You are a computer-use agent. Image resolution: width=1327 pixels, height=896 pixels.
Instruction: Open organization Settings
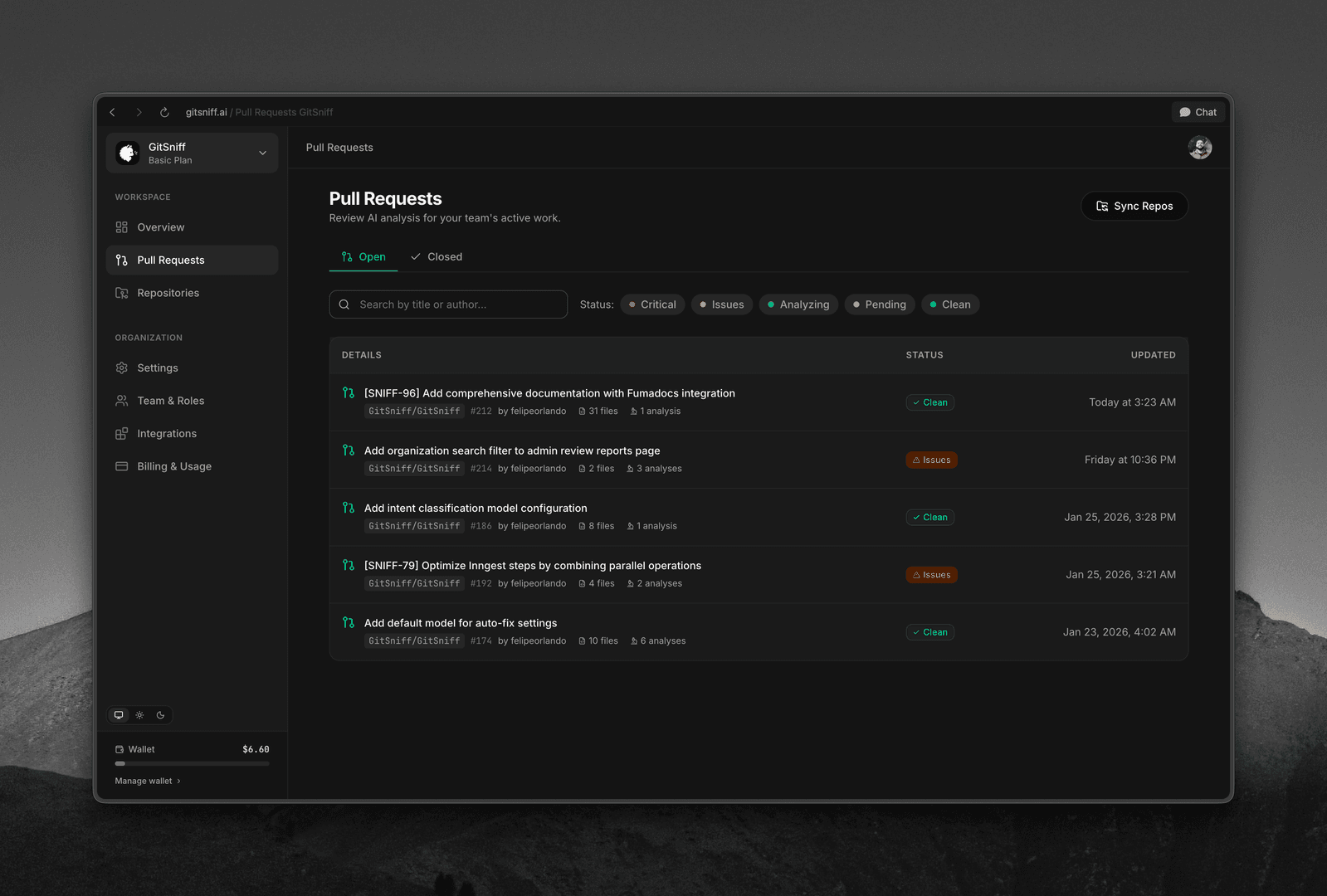192,368
